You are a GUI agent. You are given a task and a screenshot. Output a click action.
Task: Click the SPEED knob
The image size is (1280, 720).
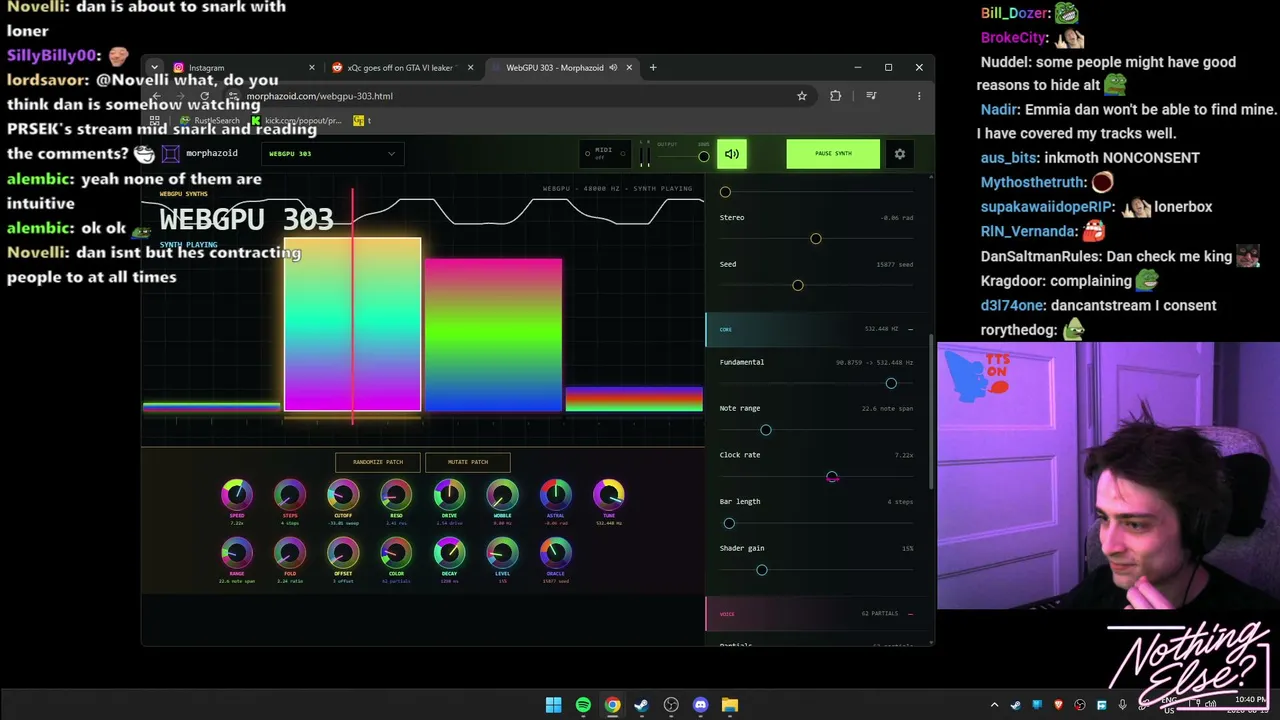click(x=237, y=494)
